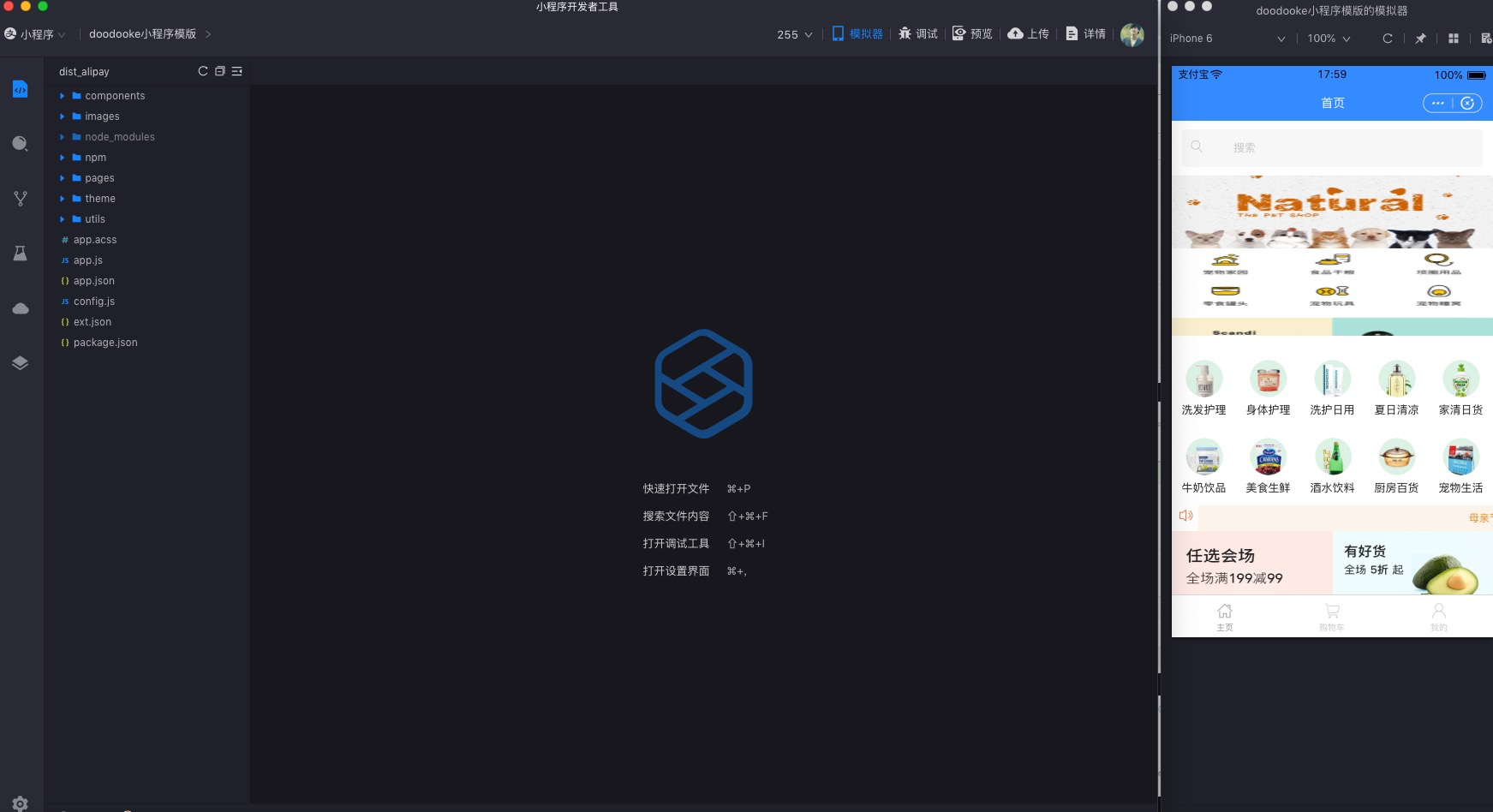Refresh the dist_alipay file tree
This screenshot has width=1493, height=812.
pos(203,71)
